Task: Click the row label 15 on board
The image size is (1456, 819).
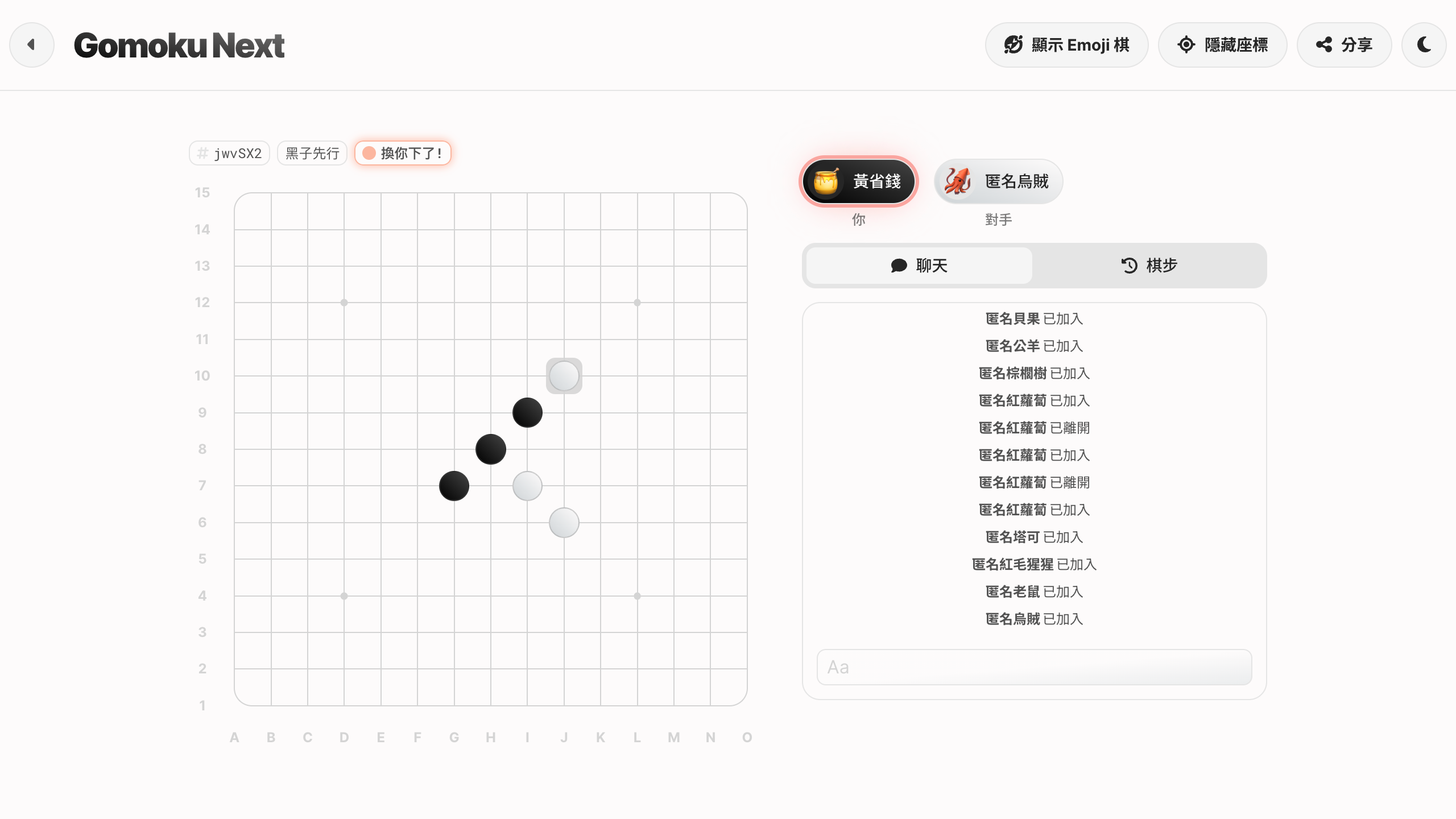Action: click(202, 193)
